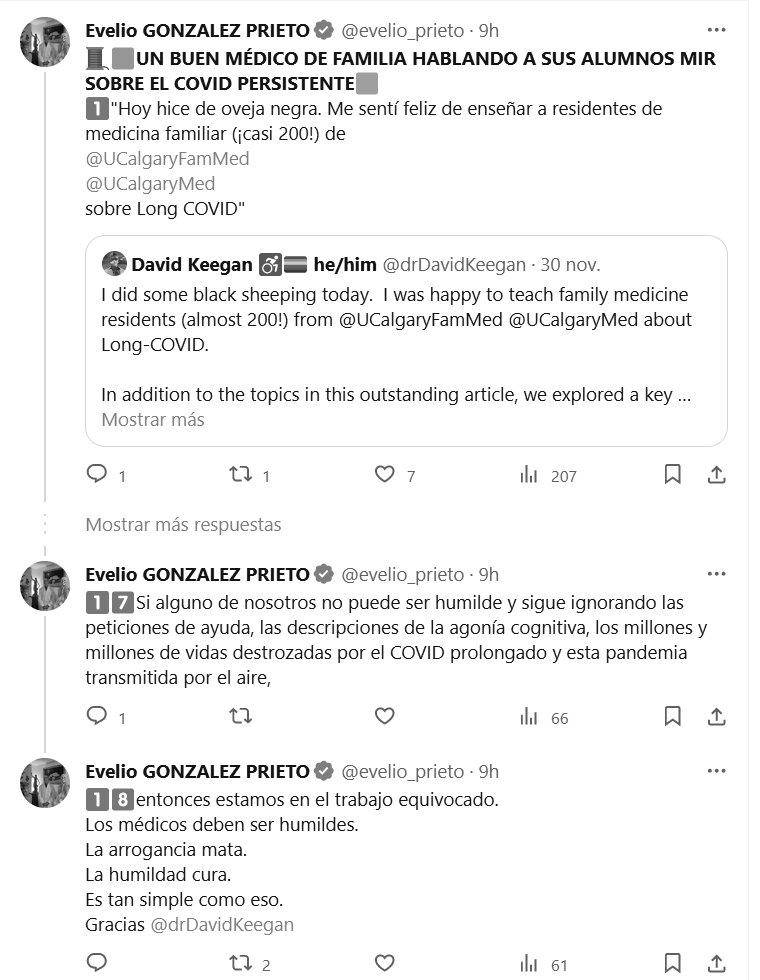View analytics showing 207 views
This screenshot has height=980, width=760.
pyautogui.click(x=529, y=475)
